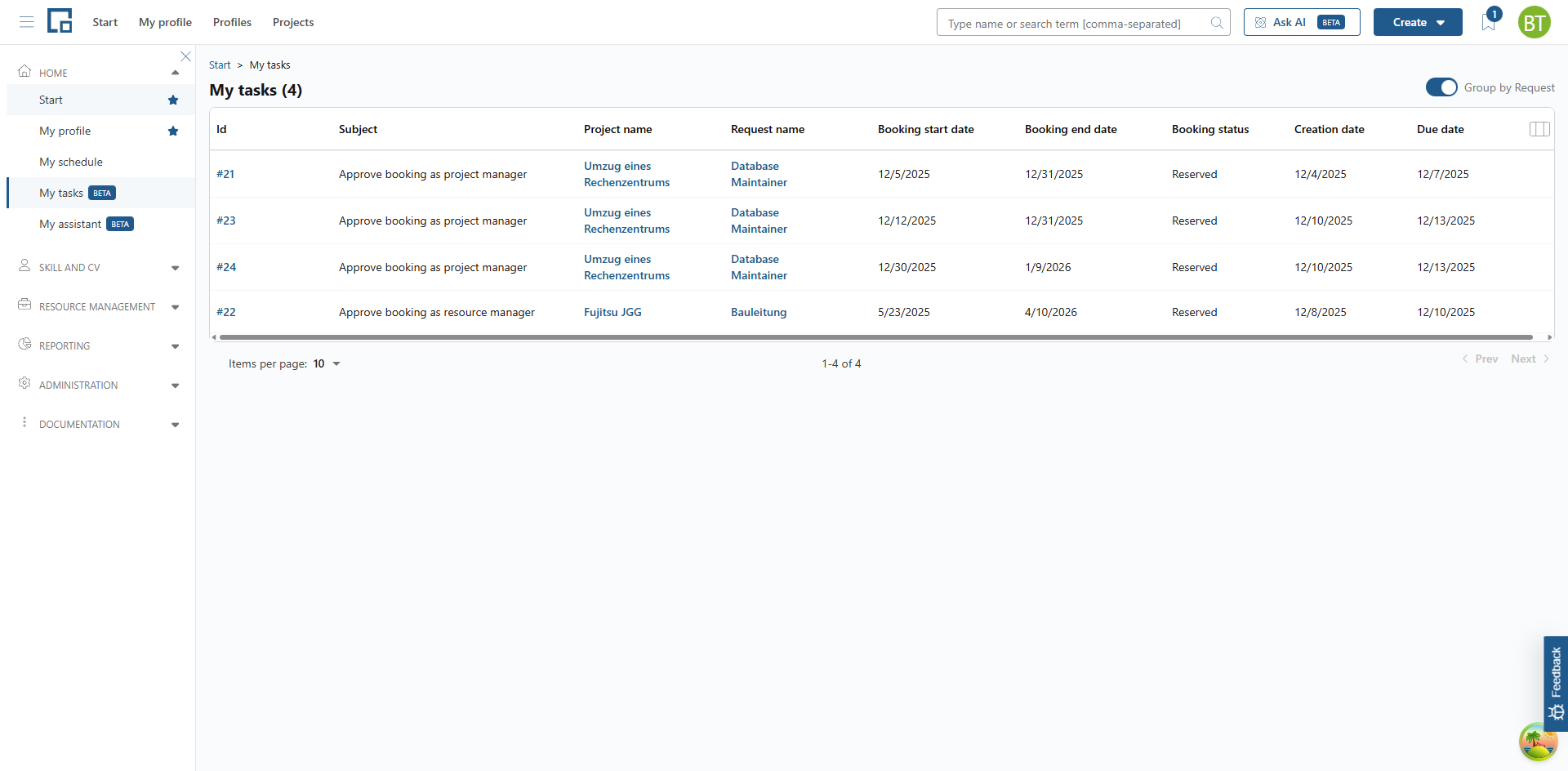The width and height of the screenshot is (1568, 771).
Task: Expand the SKILL AND CV section
Action: [x=175, y=268]
